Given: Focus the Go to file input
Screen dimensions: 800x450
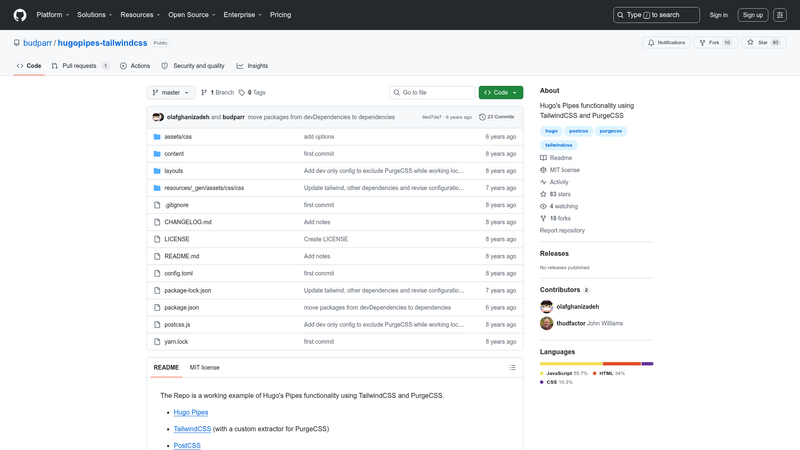Looking at the screenshot, I should (432, 92).
